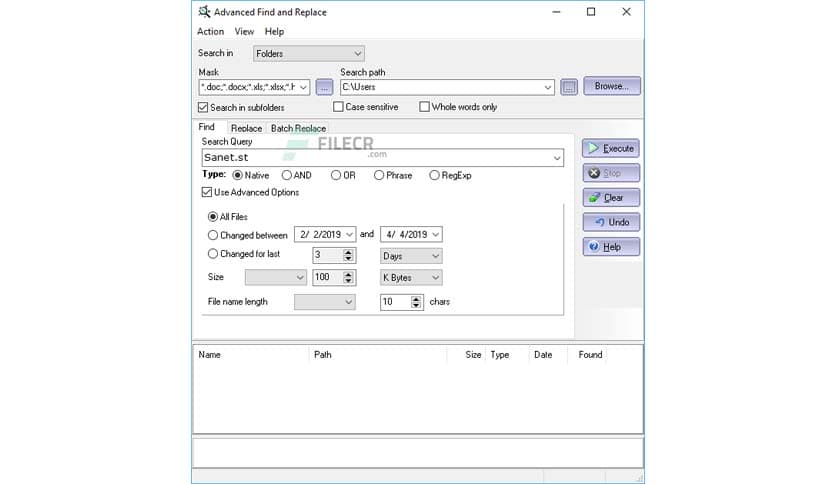Click the Stop button
The image size is (836, 484).
coord(611,173)
